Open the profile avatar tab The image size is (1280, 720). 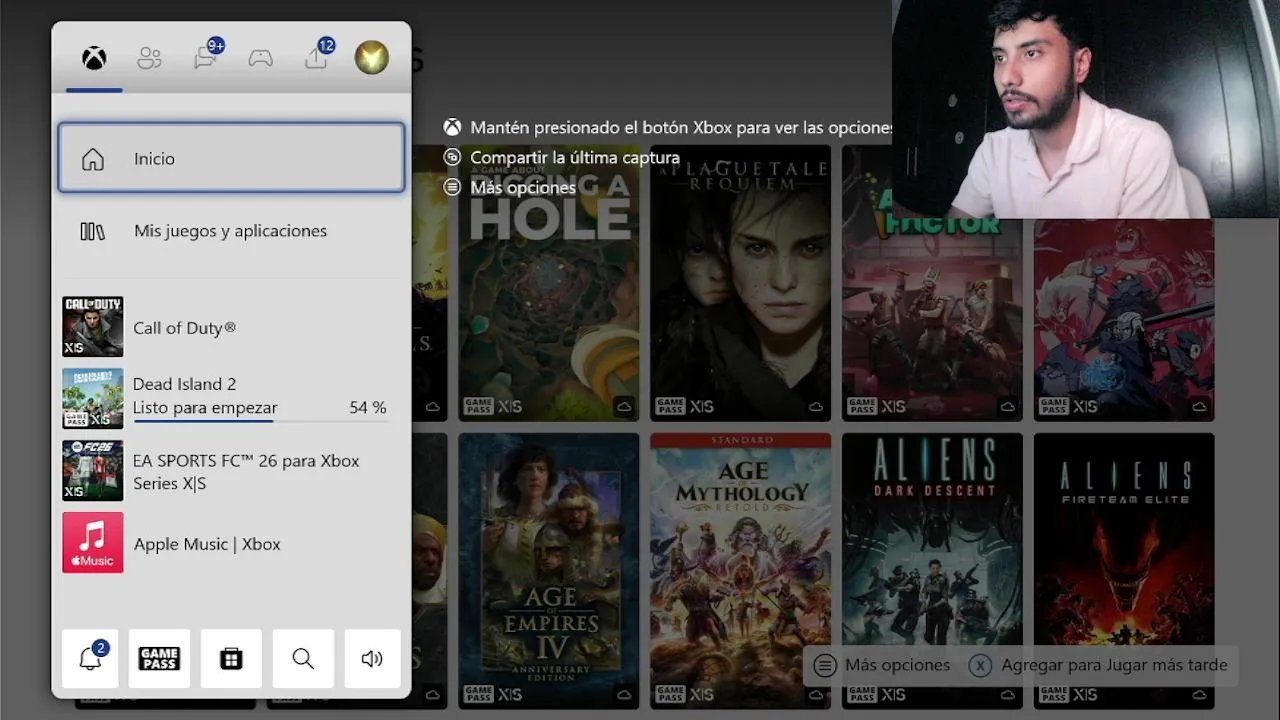pyautogui.click(x=372, y=57)
